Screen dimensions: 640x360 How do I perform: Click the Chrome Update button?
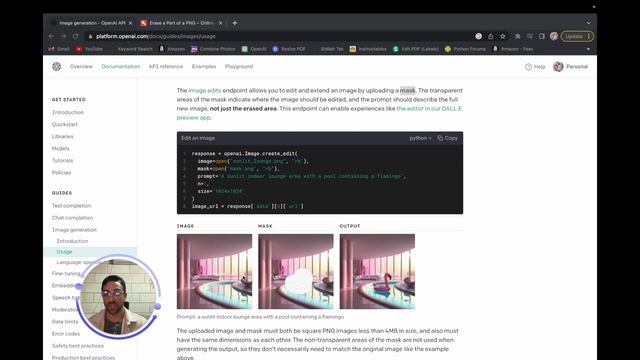point(577,36)
